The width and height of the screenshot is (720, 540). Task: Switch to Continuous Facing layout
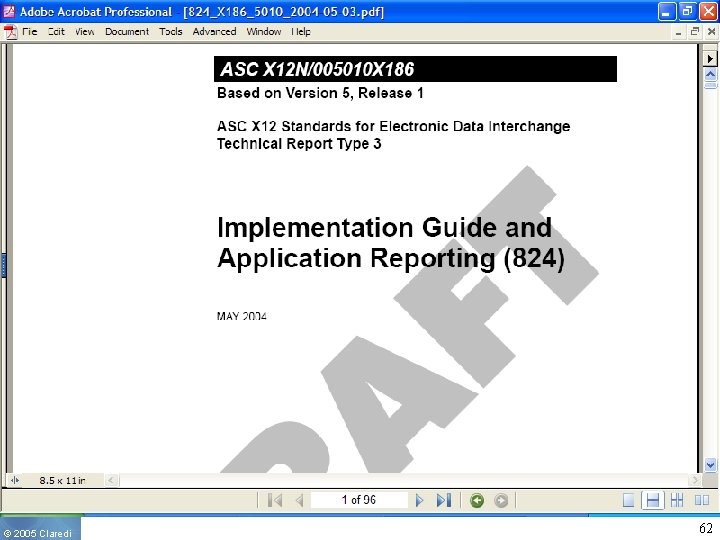click(x=677, y=500)
